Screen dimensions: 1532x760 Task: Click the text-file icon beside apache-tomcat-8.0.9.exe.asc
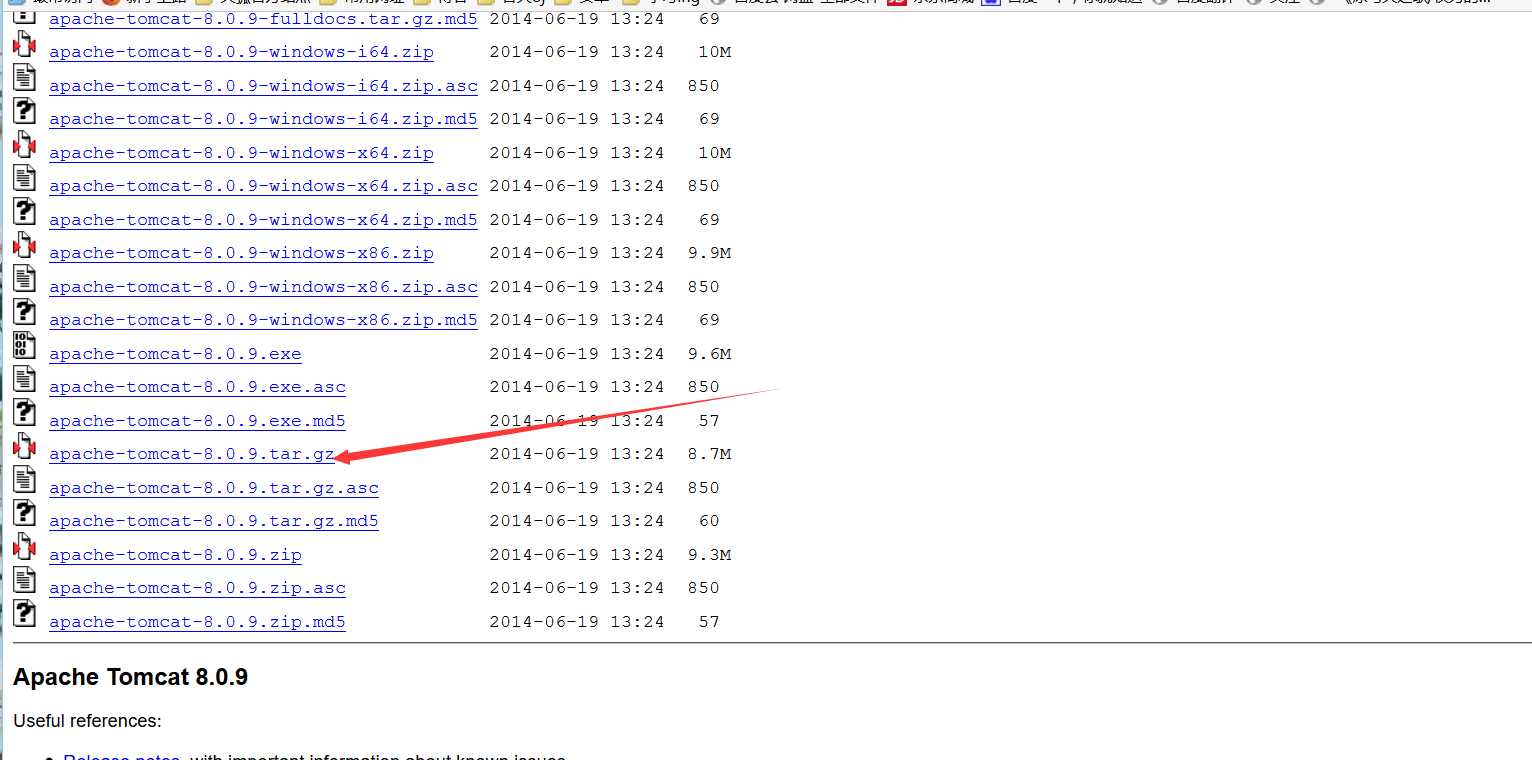tap(24, 380)
